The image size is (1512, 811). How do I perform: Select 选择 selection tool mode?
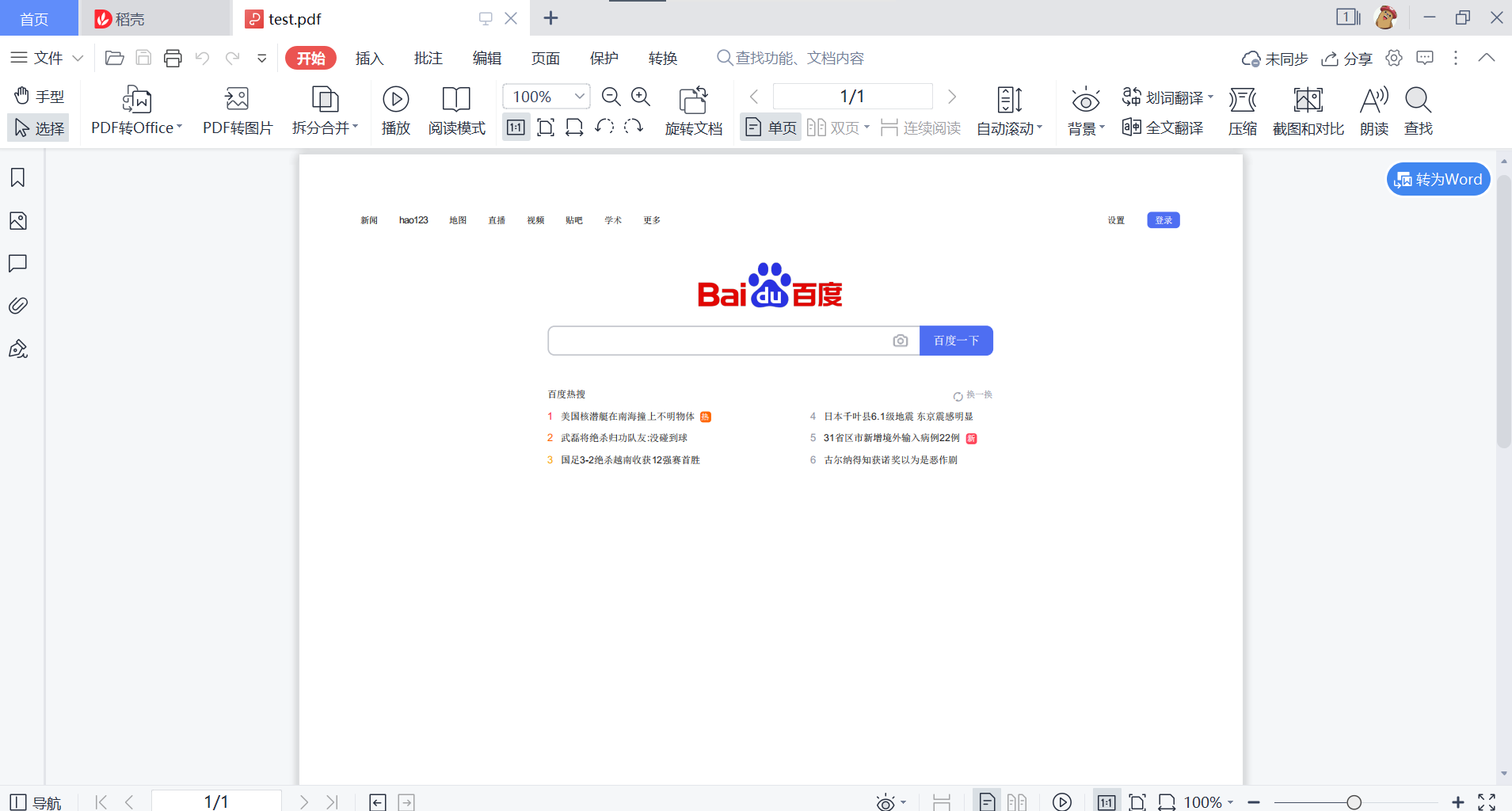(39, 128)
